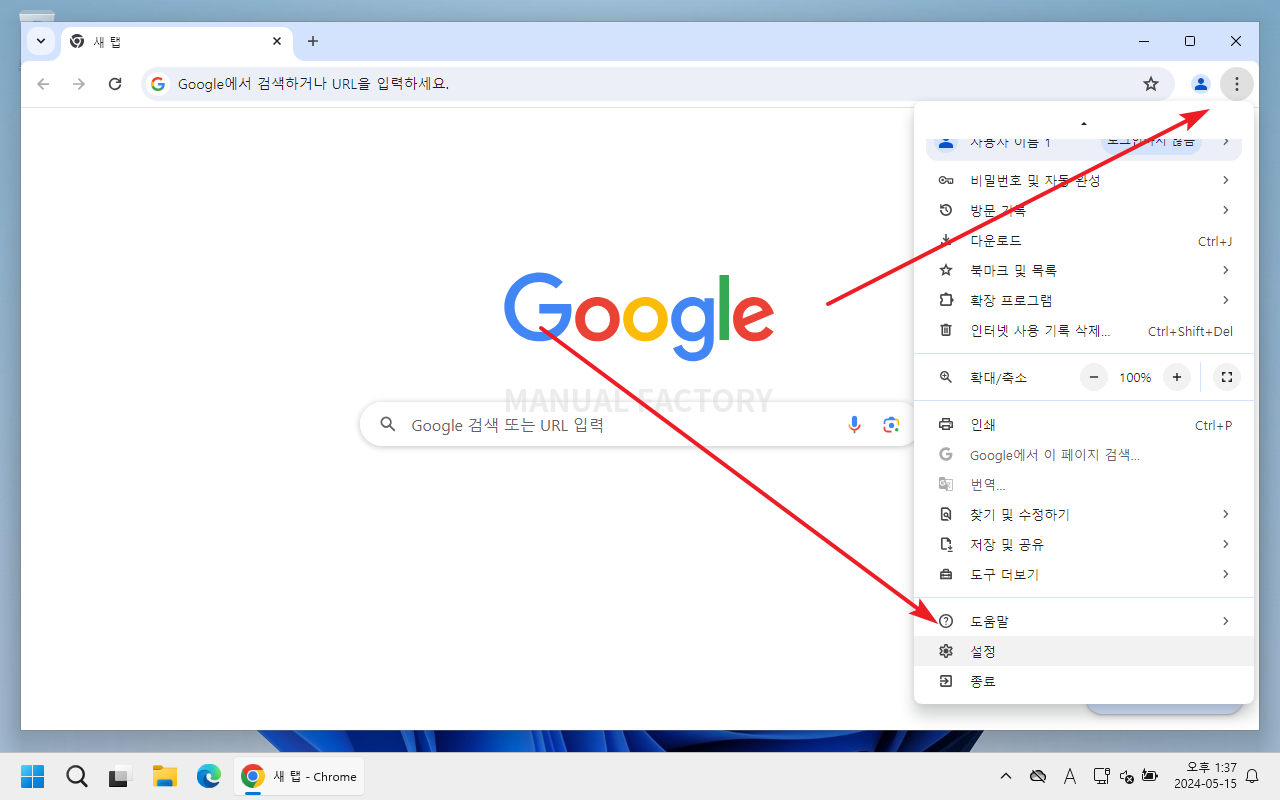Open 방문 기록 menu entry
1280x800 pixels.
click(x=1083, y=210)
